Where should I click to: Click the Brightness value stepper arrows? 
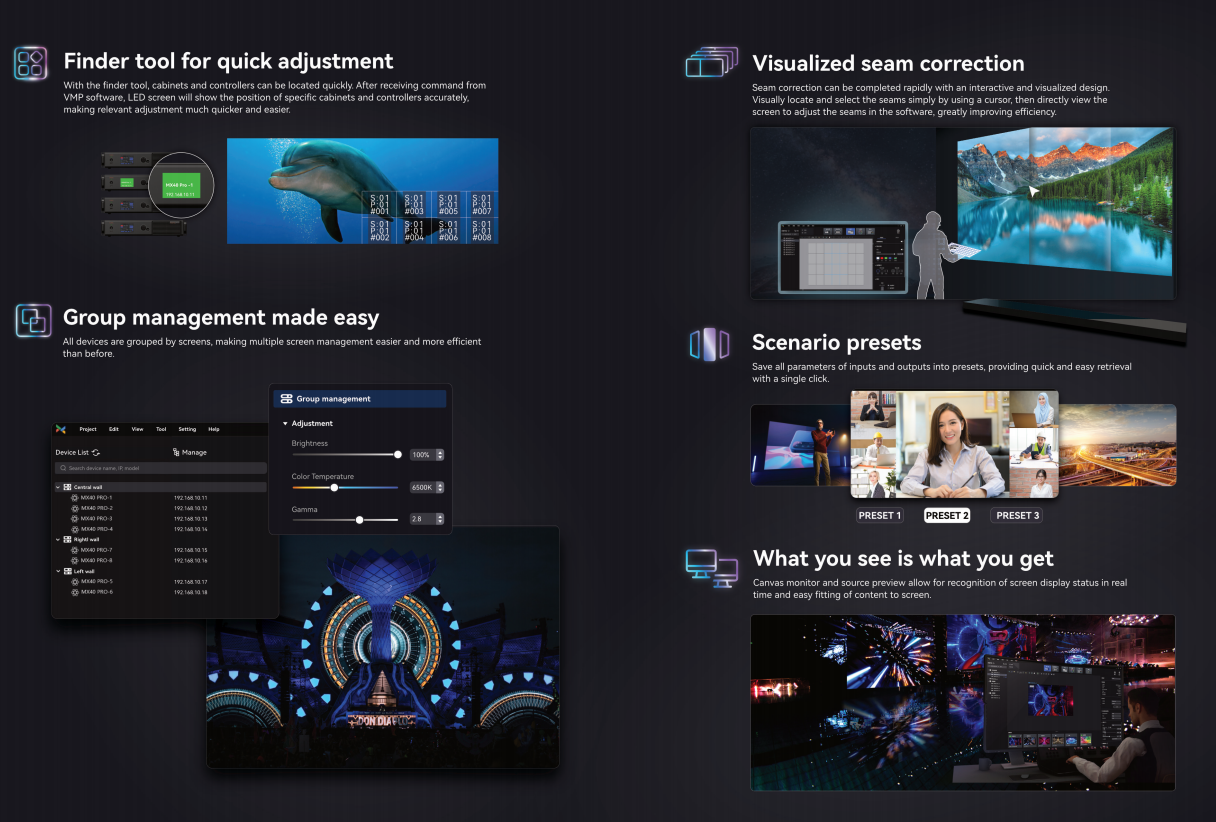[x=440, y=455]
